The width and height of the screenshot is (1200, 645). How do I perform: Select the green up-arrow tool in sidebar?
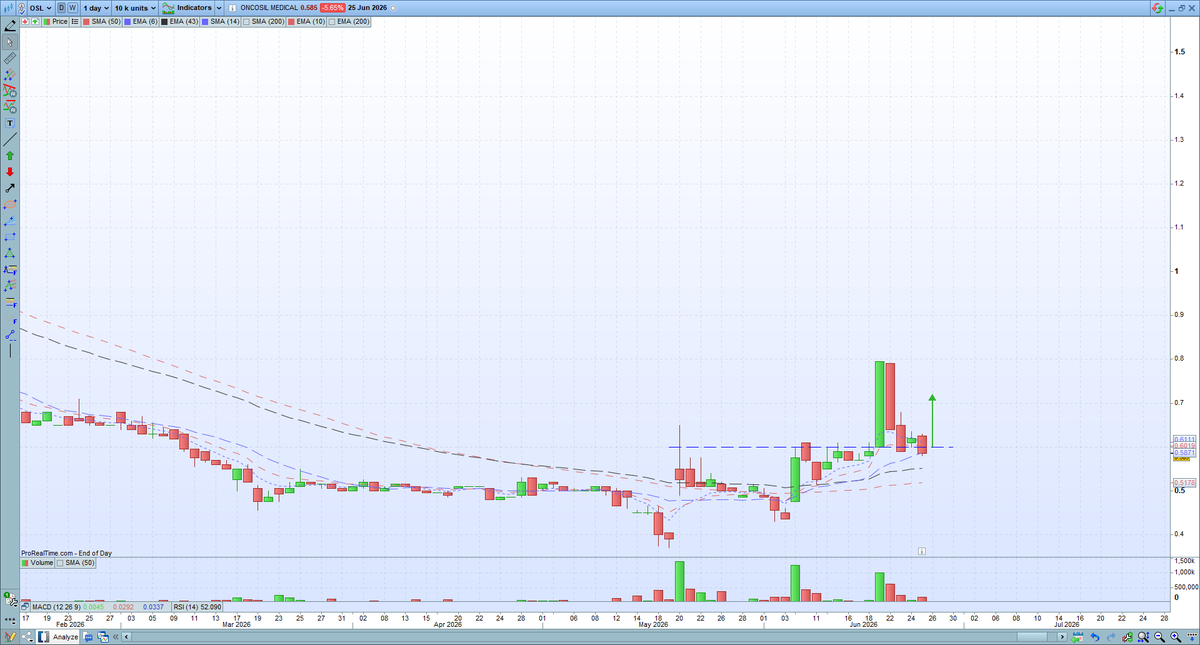[x=10, y=155]
